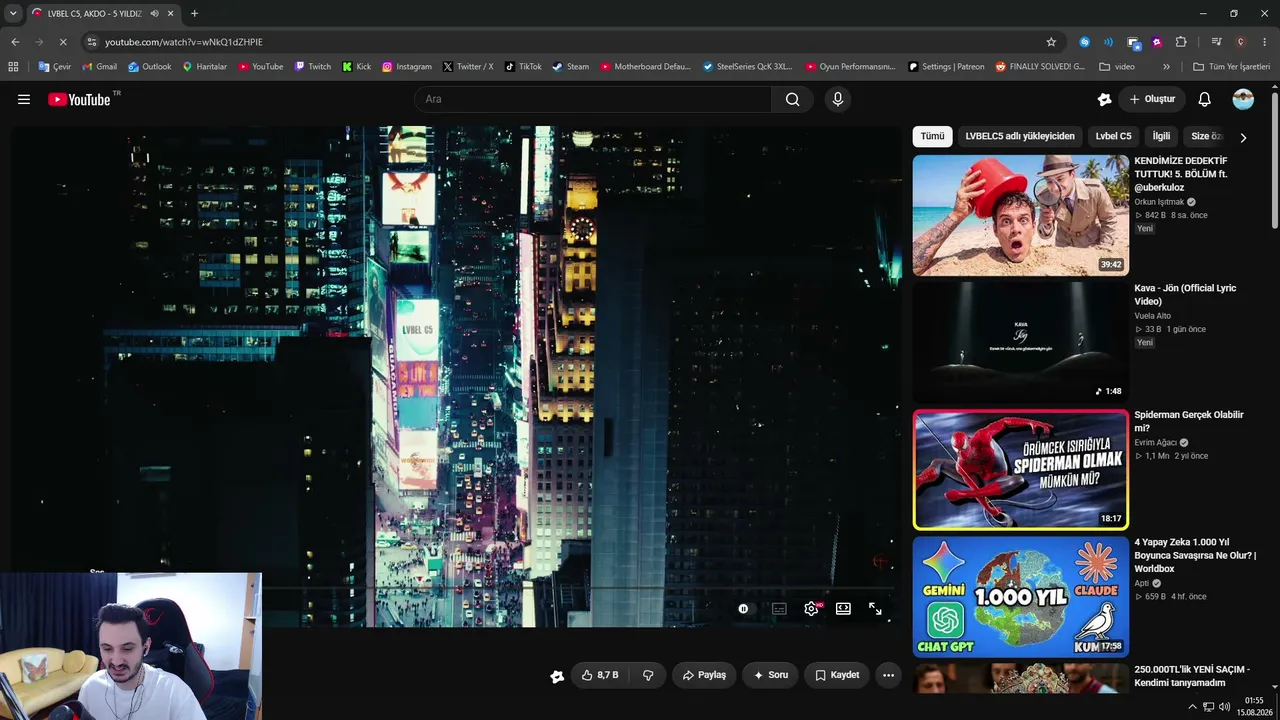The height and width of the screenshot is (720, 1280).
Task: Stop page loading with the X button
Action: [62, 42]
